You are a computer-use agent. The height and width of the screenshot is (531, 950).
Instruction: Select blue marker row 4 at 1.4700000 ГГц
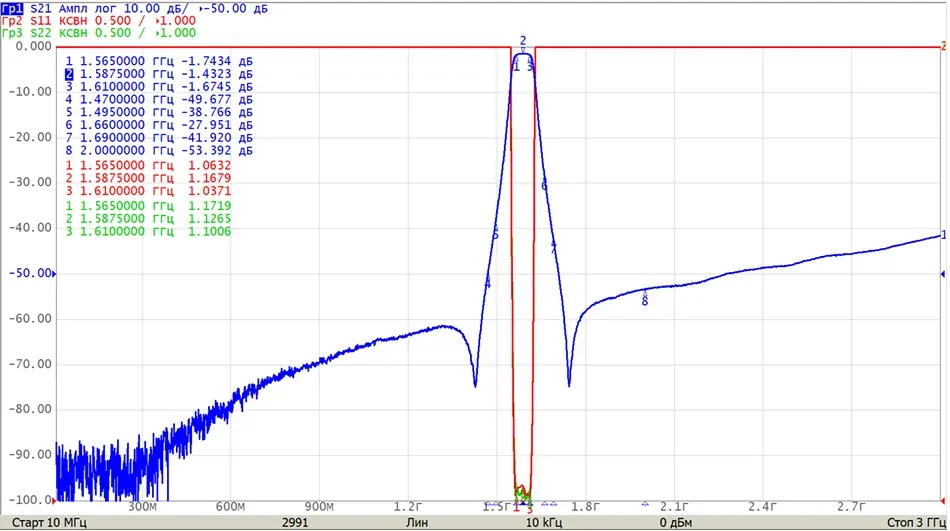point(159,99)
